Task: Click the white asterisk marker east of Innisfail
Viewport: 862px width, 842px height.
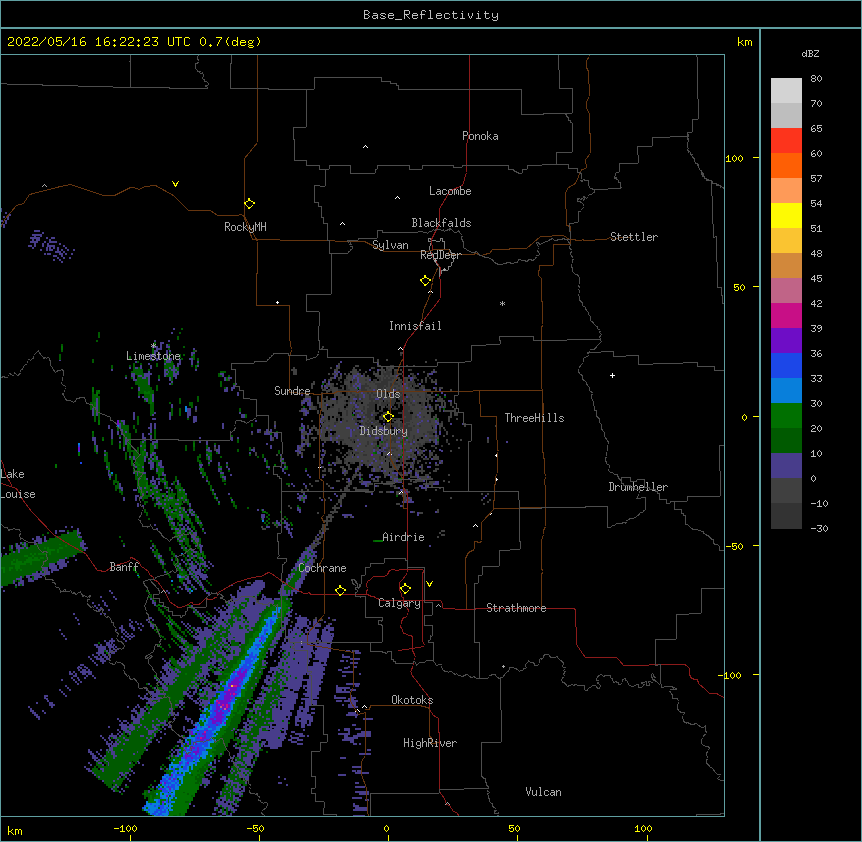Action: (502, 303)
